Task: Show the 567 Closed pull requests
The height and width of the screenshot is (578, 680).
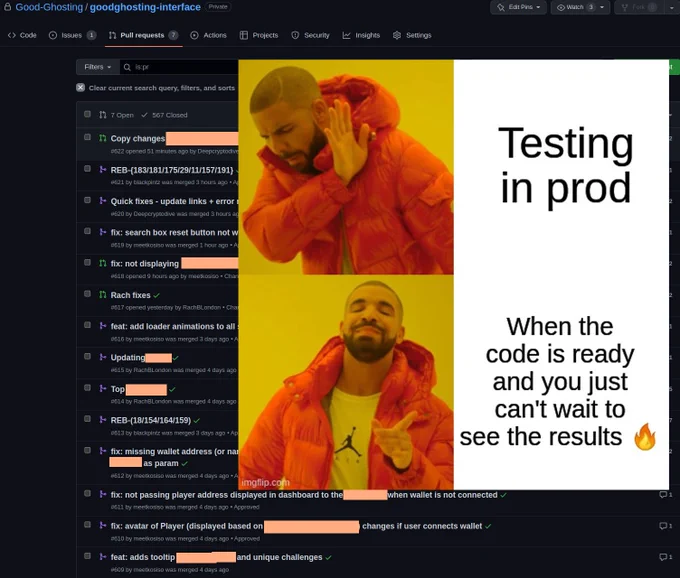Action: [x=164, y=115]
